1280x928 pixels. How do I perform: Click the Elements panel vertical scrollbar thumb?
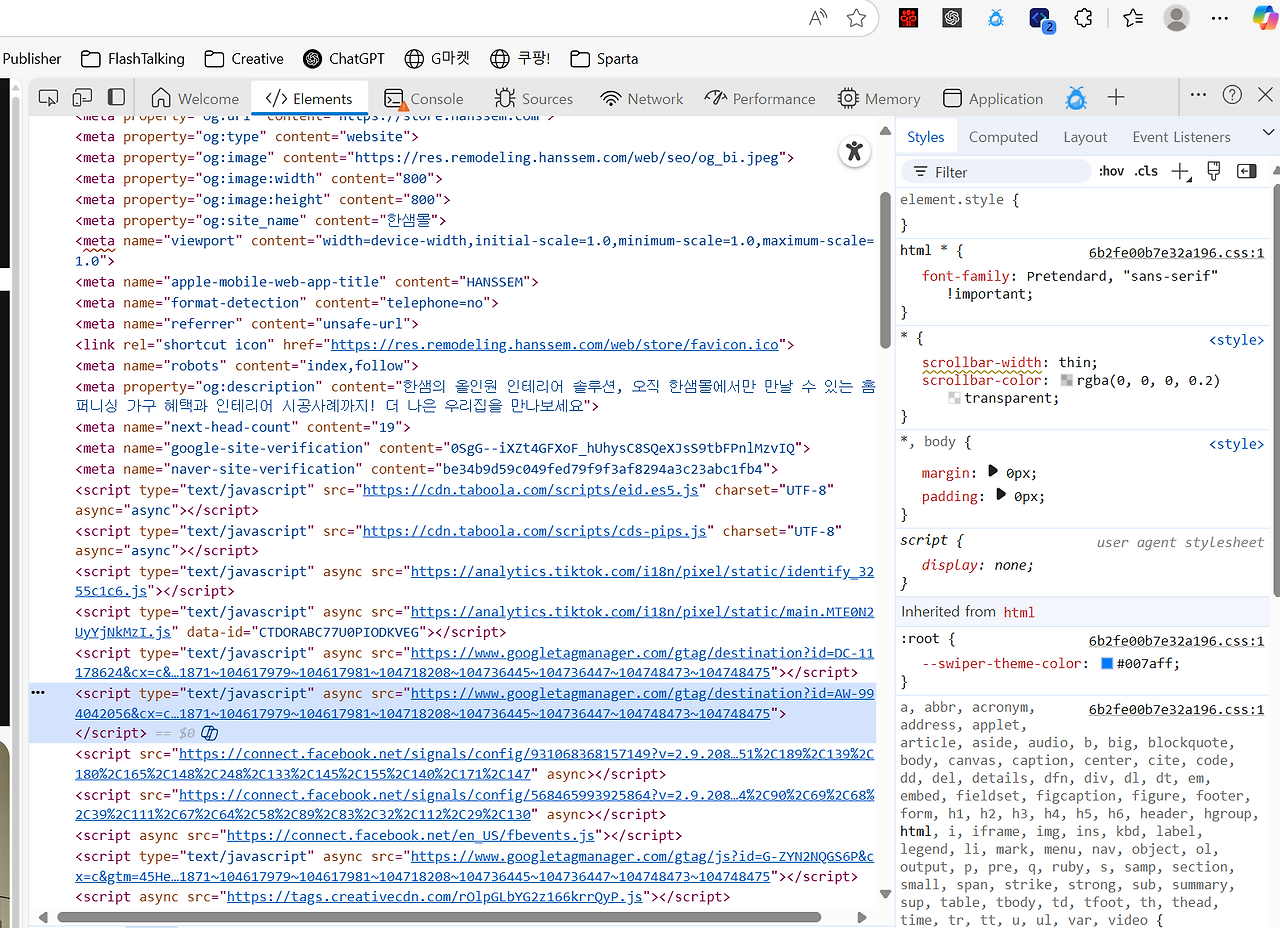pyautogui.click(x=884, y=270)
